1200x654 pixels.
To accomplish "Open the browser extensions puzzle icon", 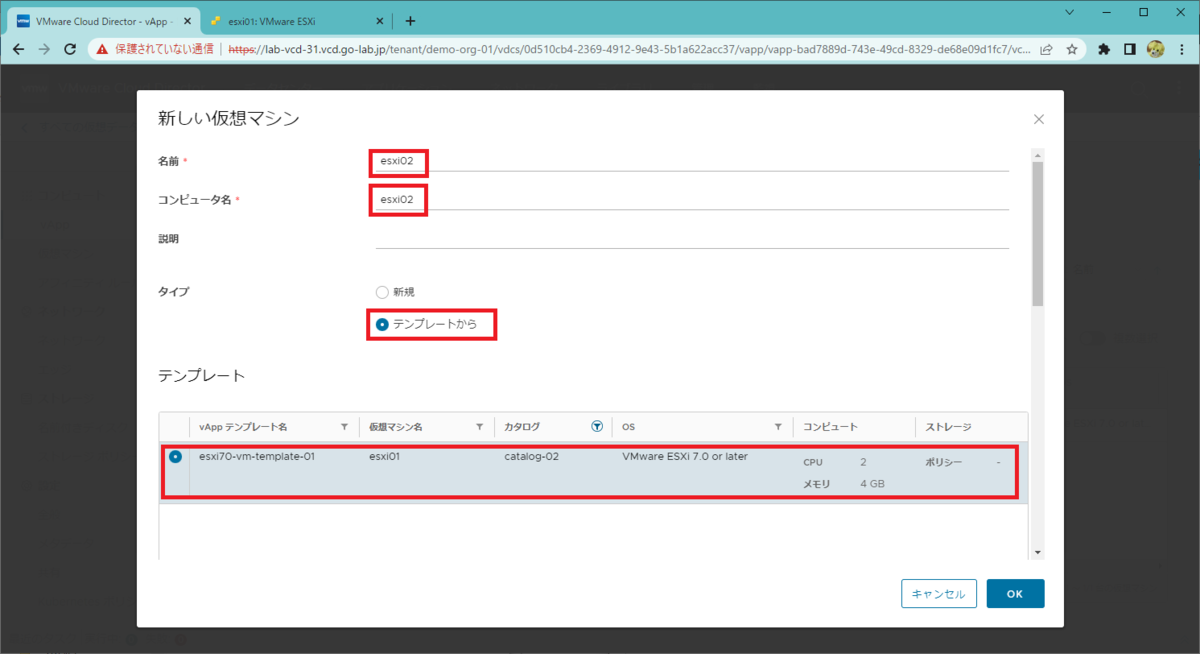I will (x=1104, y=49).
